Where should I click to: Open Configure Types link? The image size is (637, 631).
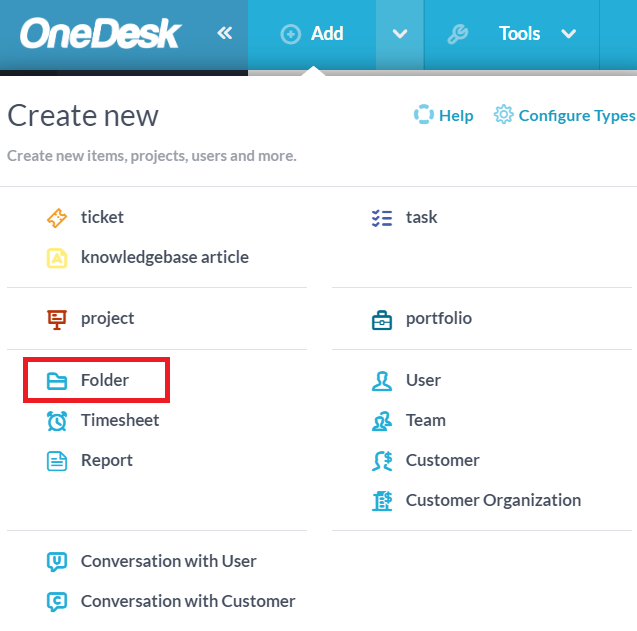577,116
